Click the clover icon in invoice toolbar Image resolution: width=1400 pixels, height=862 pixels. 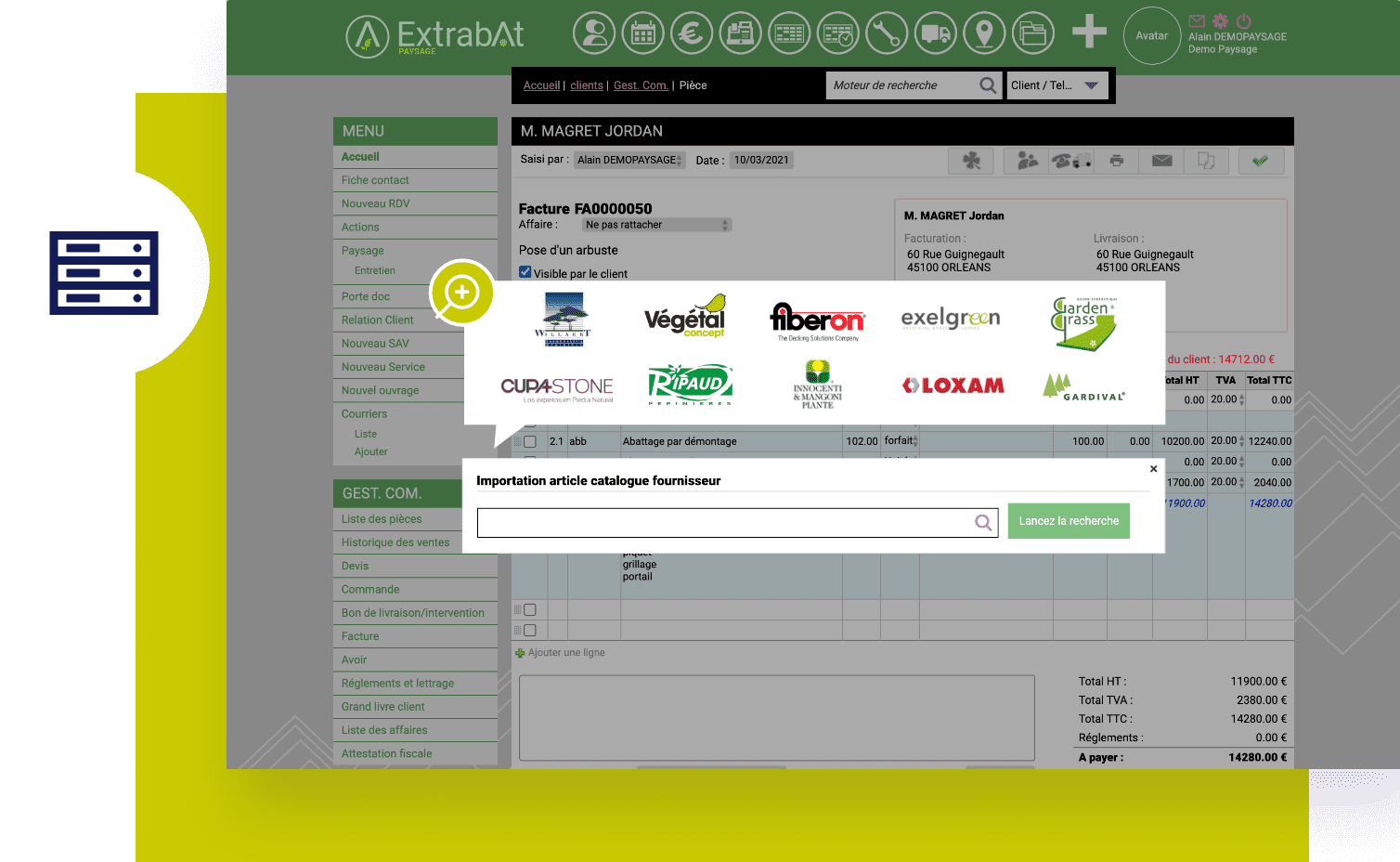pyautogui.click(x=971, y=161)
